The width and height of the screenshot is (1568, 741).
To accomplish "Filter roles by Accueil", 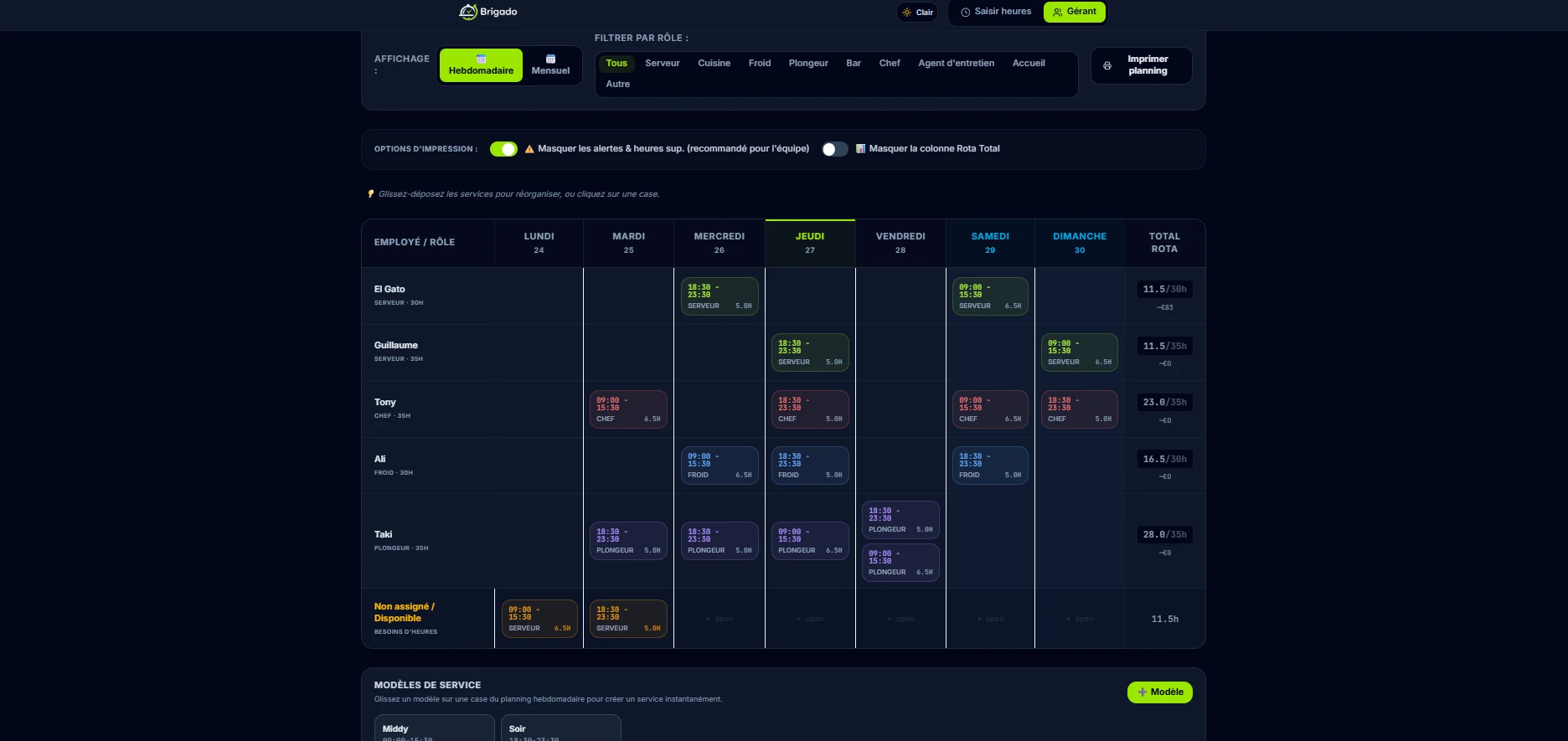I will (x=1029, y=64).
